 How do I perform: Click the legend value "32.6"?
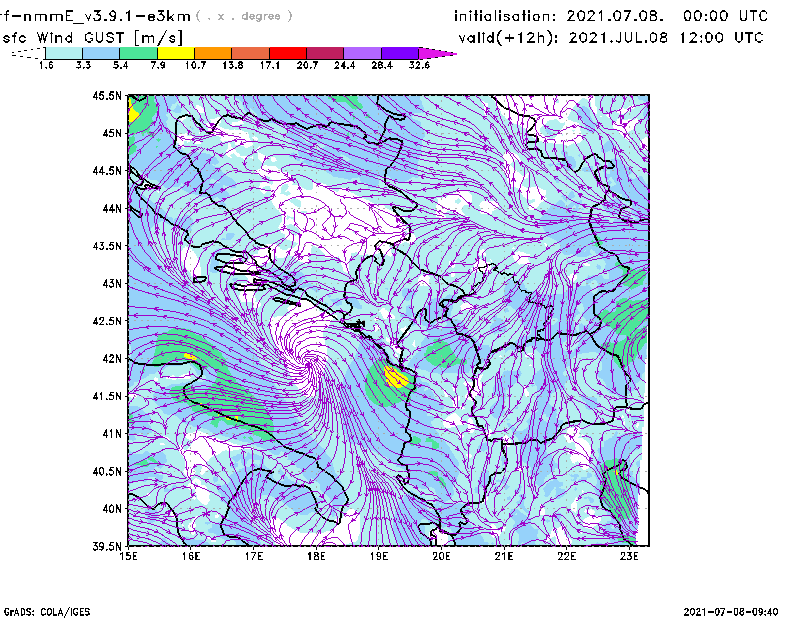pyautogui.click(x=419, y=65)
